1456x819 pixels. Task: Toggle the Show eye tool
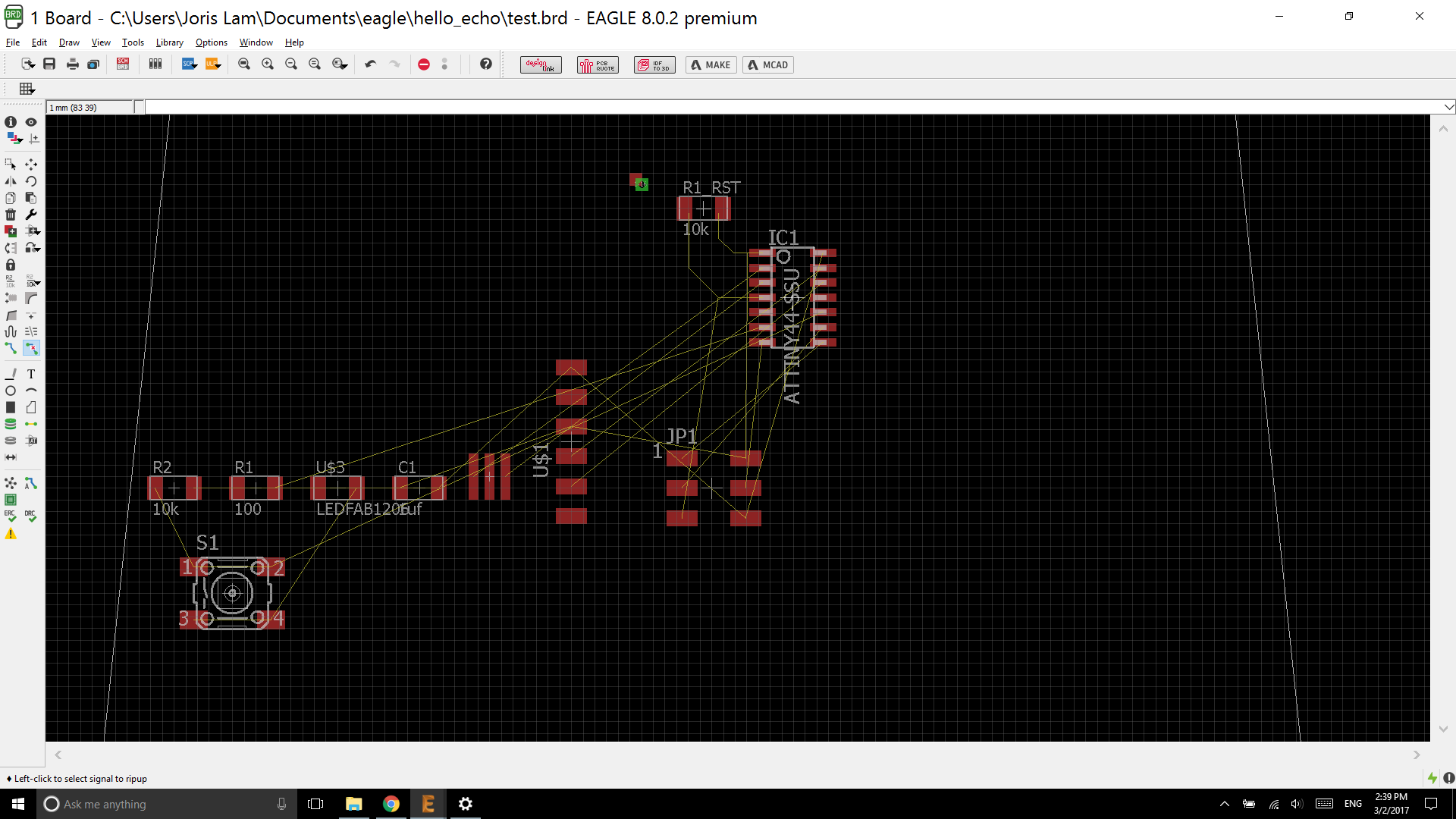point(31,122)
